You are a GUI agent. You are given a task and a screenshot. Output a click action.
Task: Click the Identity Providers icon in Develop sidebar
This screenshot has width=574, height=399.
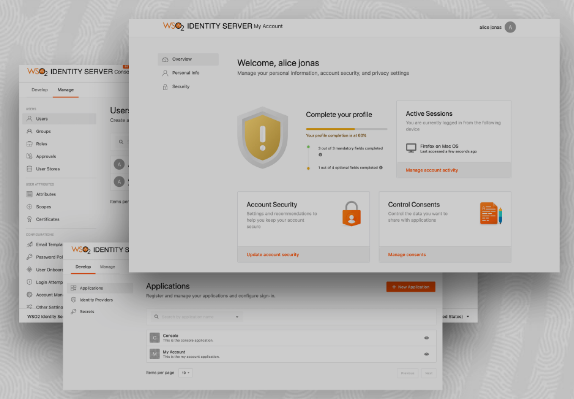(74, 300)
